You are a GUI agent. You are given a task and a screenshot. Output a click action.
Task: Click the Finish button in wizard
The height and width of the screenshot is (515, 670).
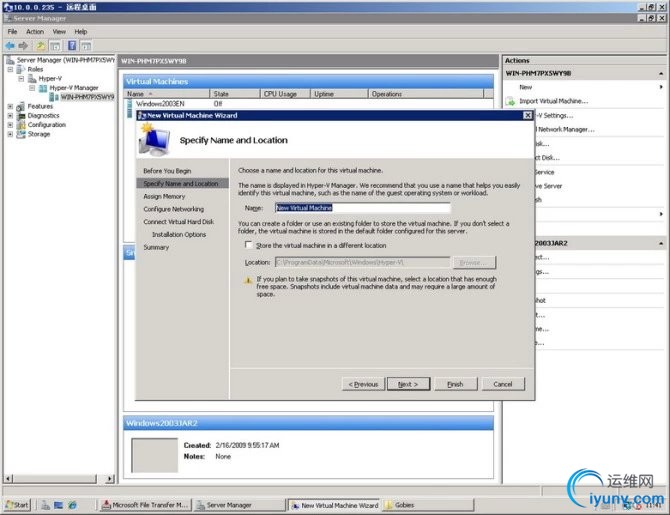[455, 384]
